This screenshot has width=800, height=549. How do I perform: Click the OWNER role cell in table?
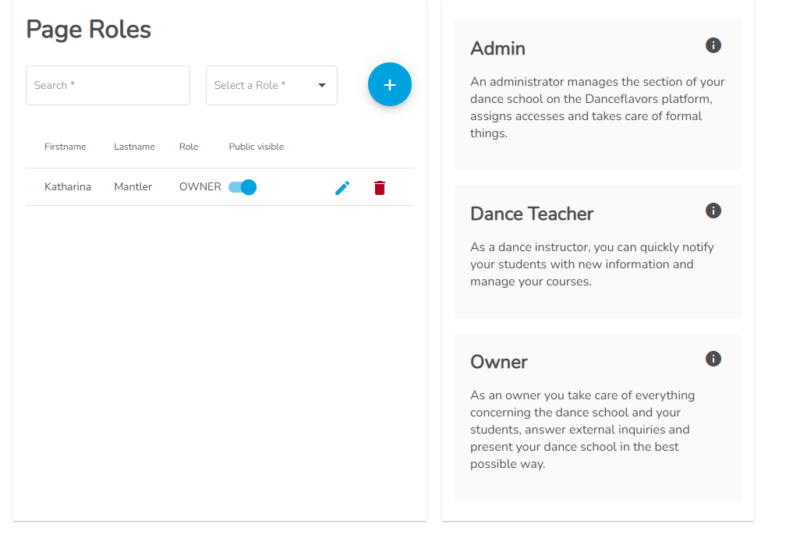coord(200,187)
